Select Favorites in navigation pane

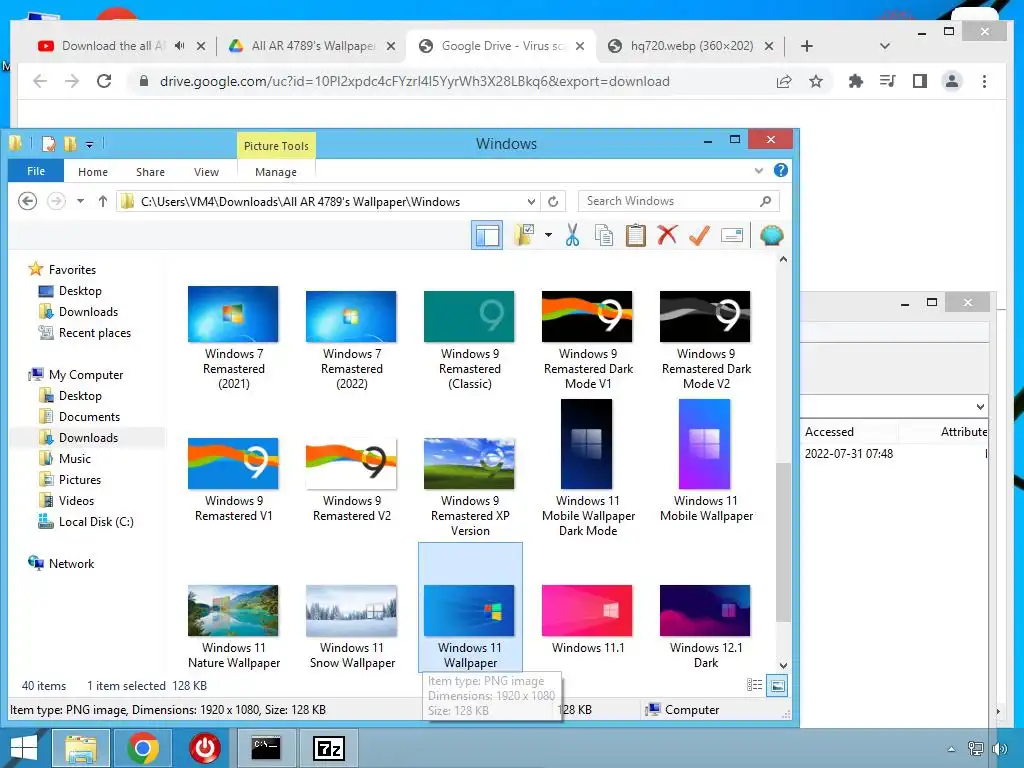point(72,270)
